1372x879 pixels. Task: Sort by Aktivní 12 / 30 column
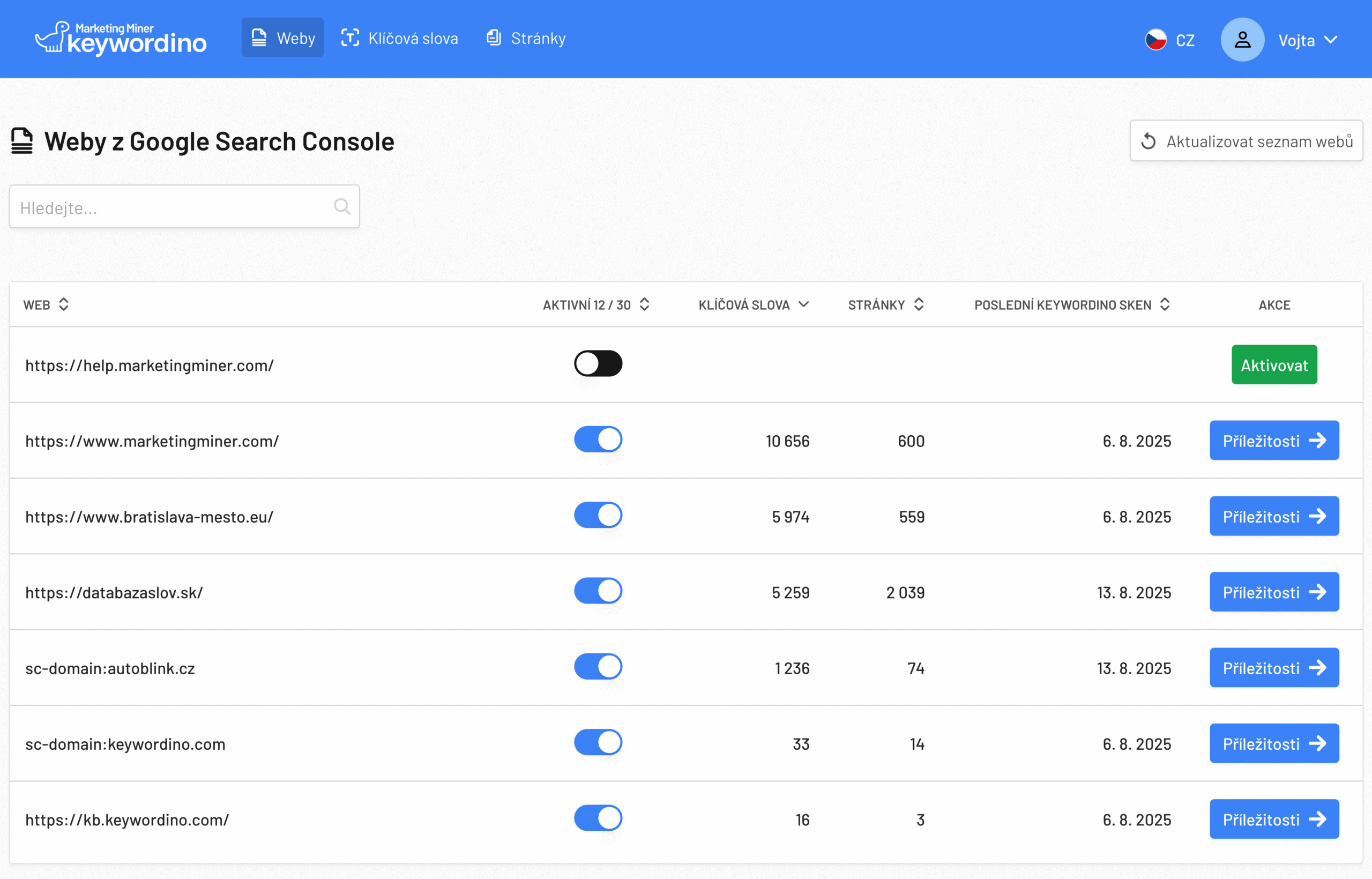point(644,304)
